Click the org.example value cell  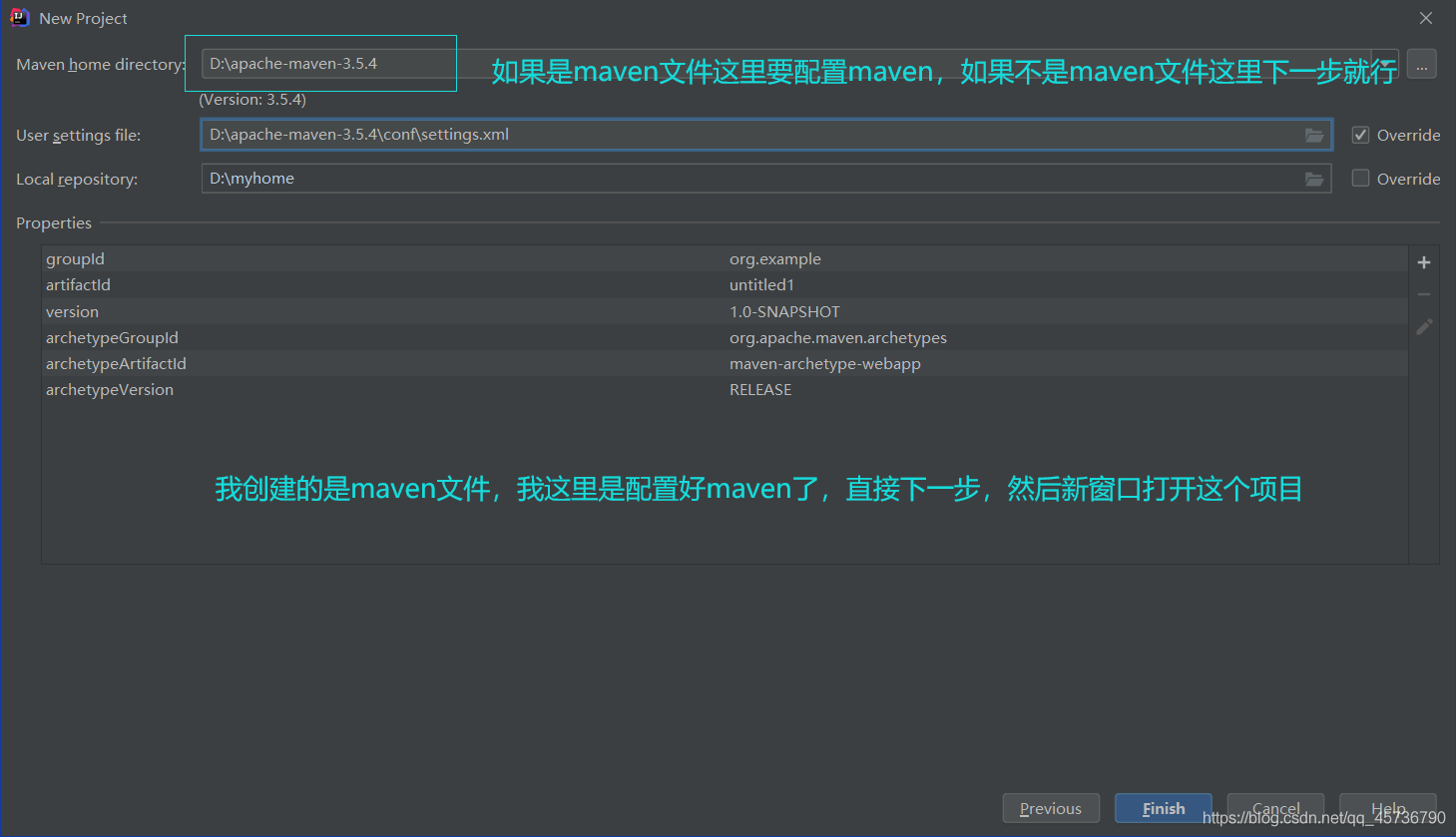[775, 258]
